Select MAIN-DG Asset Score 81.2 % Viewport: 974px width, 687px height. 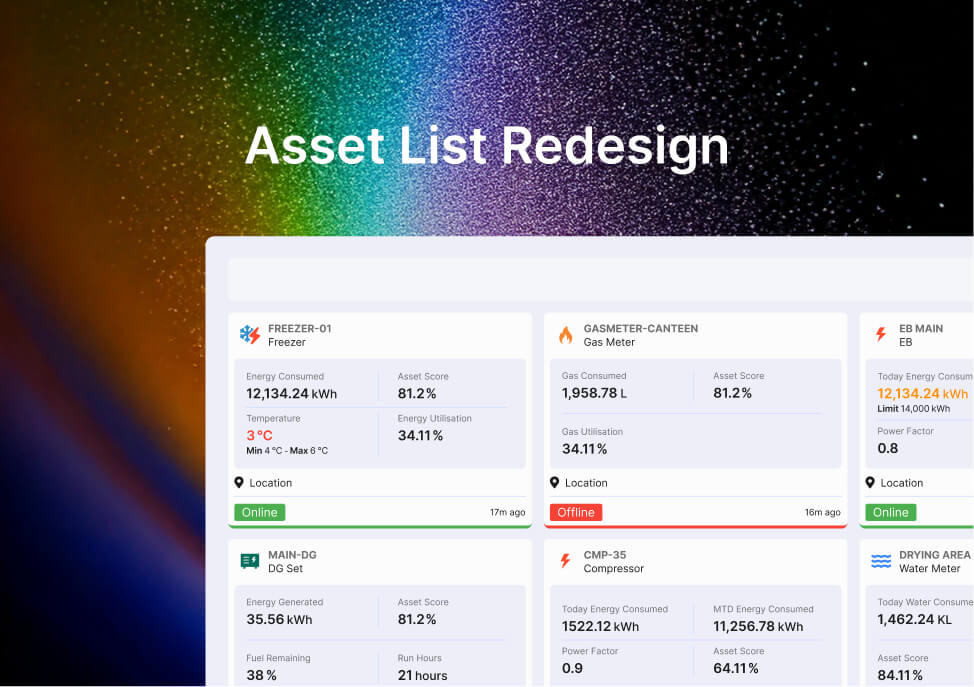[417, 619]
